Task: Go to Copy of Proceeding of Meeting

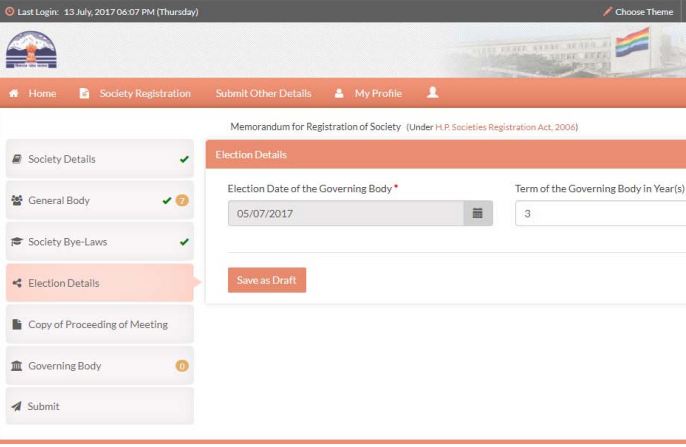Action: pyautogui.click(x=100, y=324)
